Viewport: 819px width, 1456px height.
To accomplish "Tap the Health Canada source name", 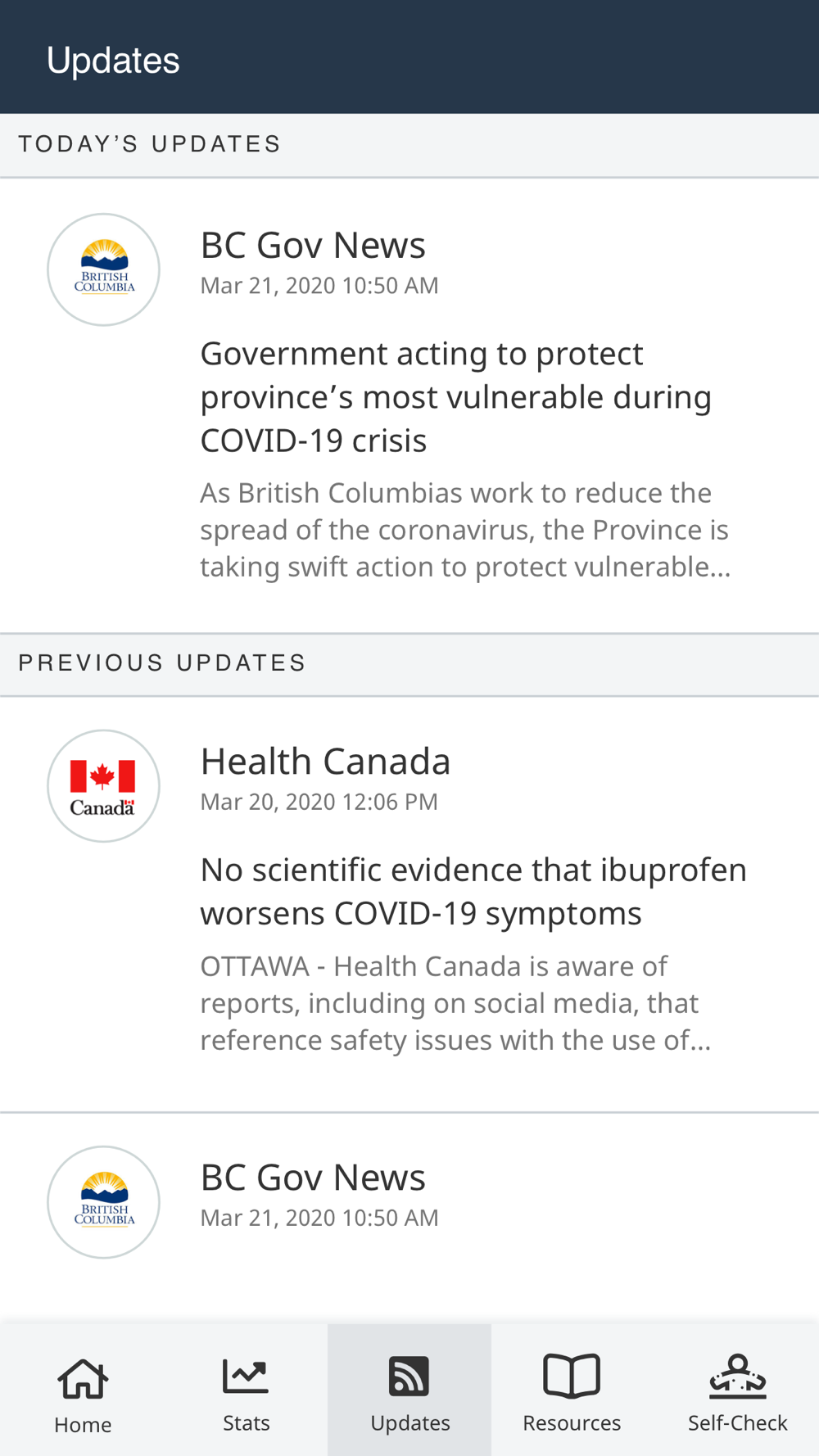I will (x=325, y=762).
